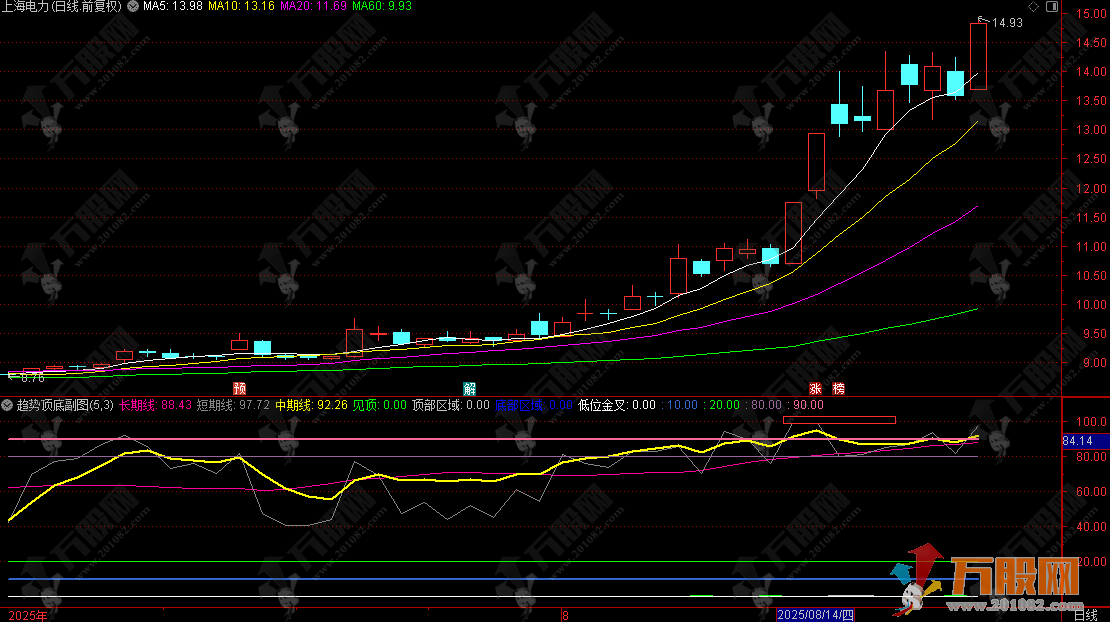The image size is (1110, 622).
Task: Click the 15.00 price axis label
Action: [x=1091, y=13]
